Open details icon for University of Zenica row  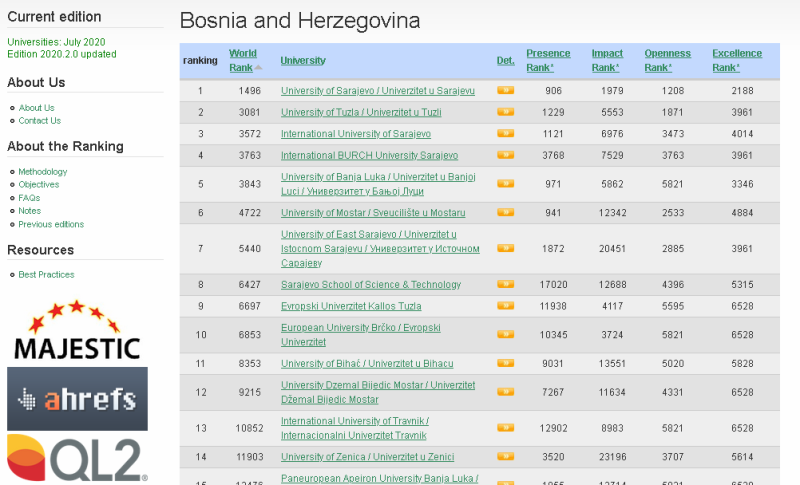point(505,456)
